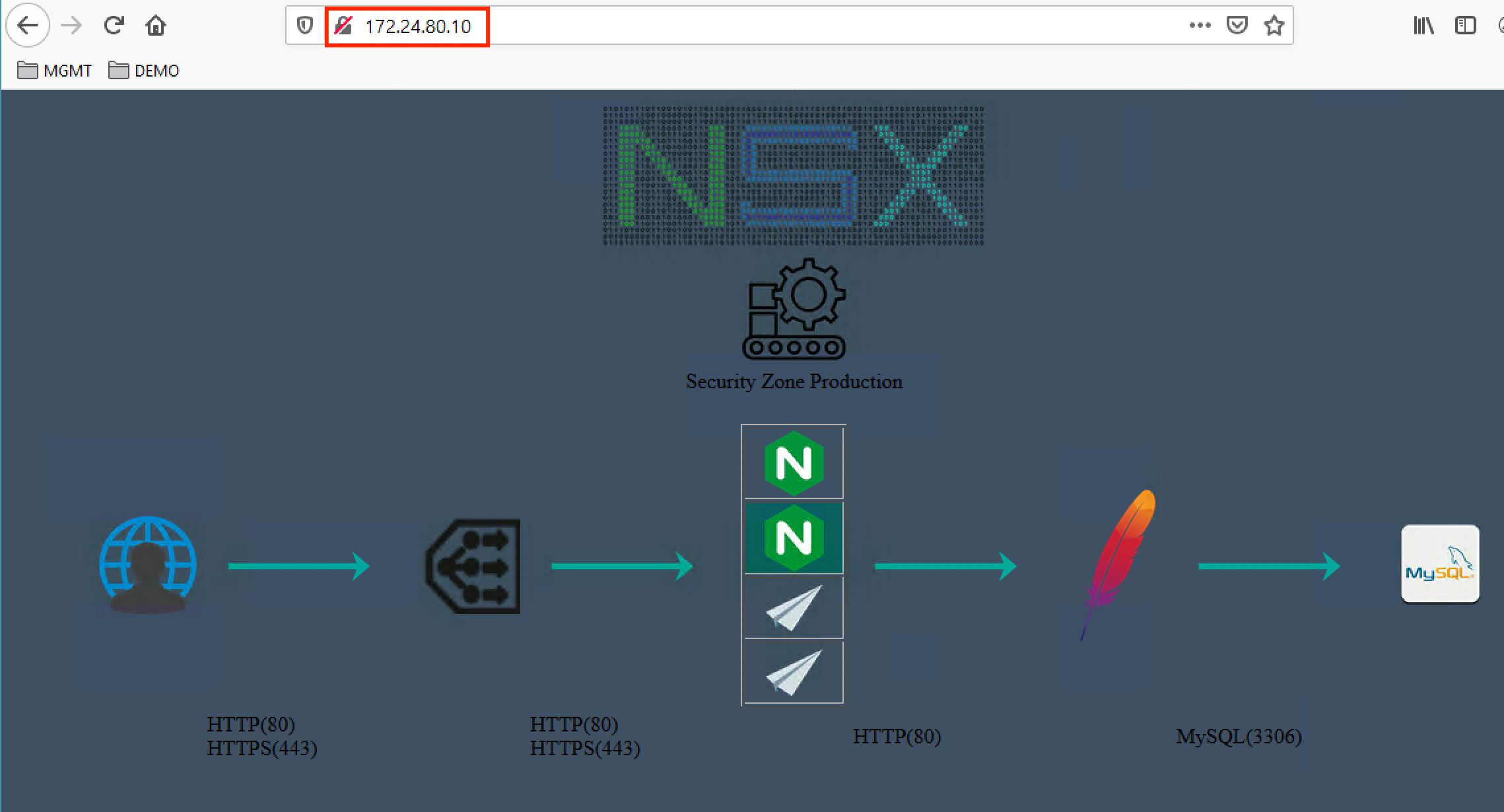This screenshot has width=1504, height=812.
Task: Click the upper paper plane icon
Action: click(x=794, y=608)
